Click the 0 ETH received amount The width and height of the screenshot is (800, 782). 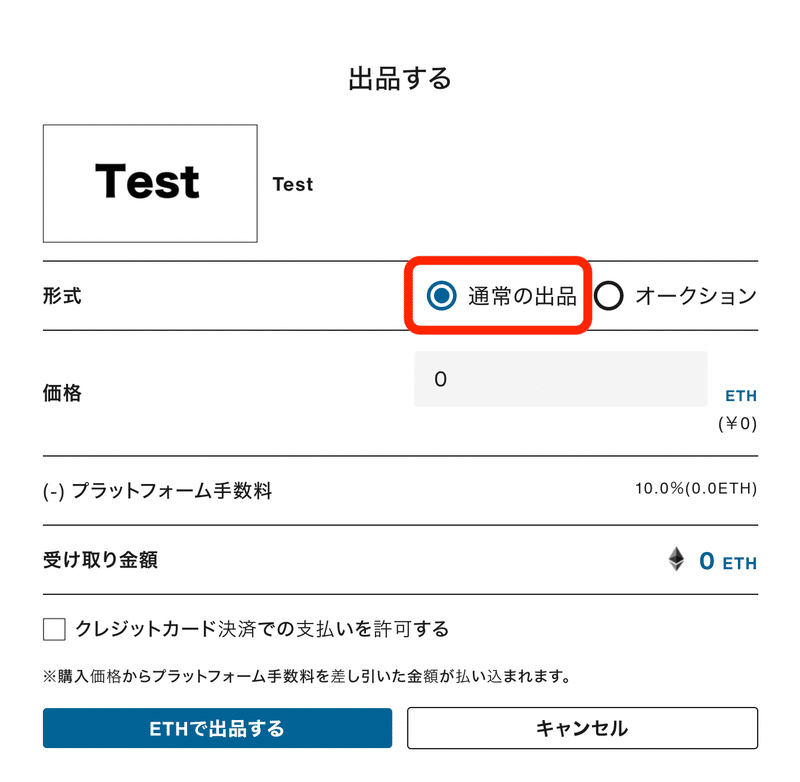[728, 562]
